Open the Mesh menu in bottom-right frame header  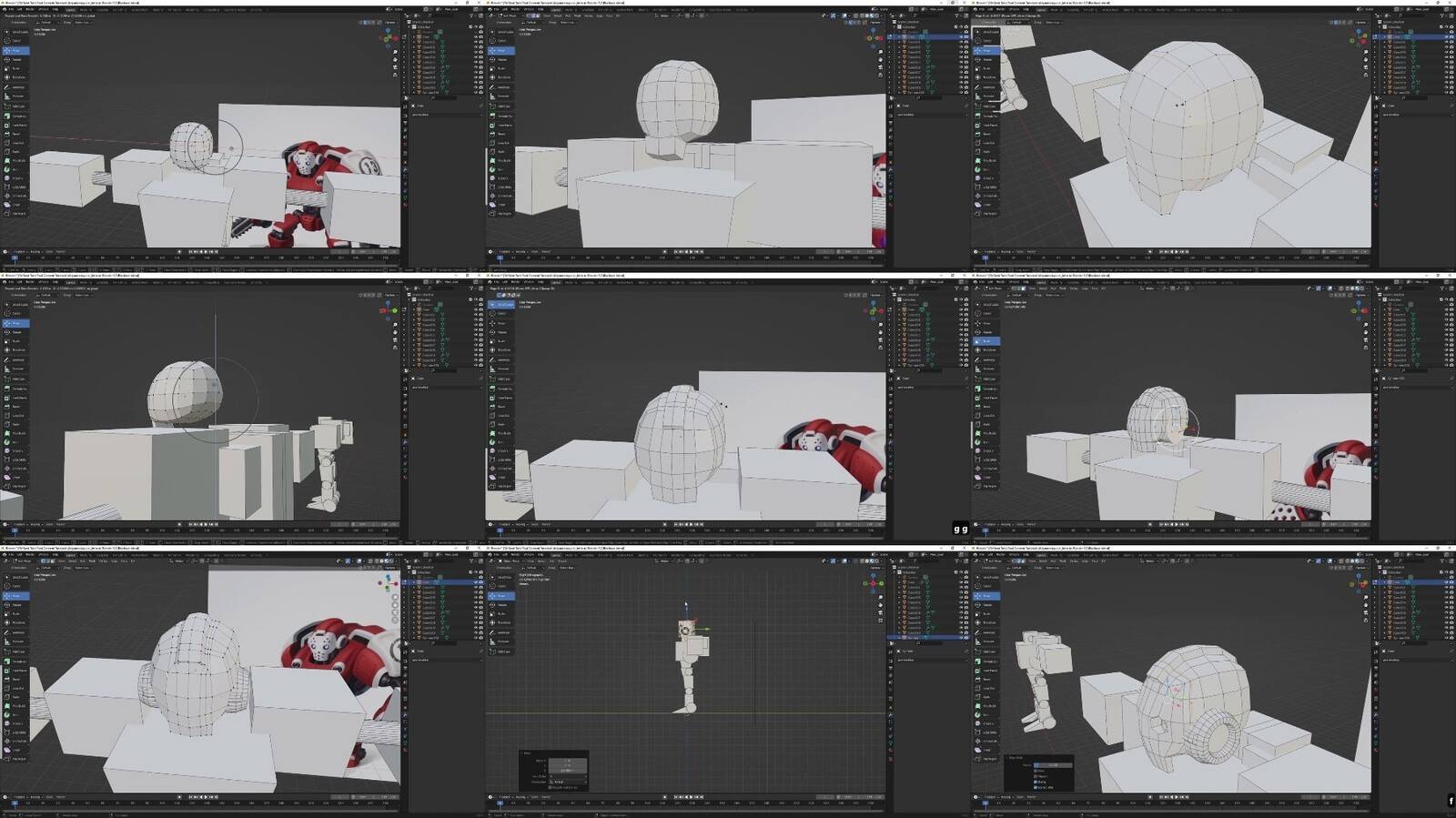point(1064,560)
